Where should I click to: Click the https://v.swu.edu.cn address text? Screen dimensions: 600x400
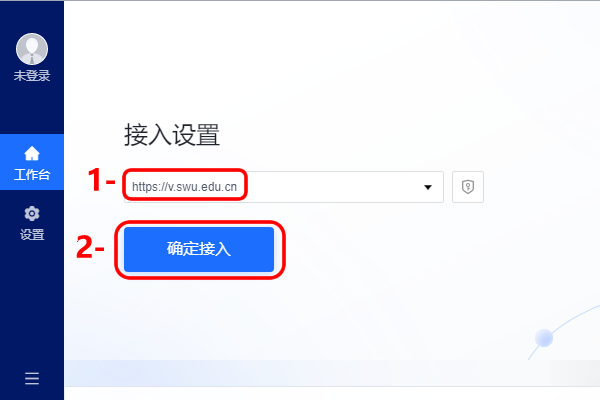click(x=184, y=187)
